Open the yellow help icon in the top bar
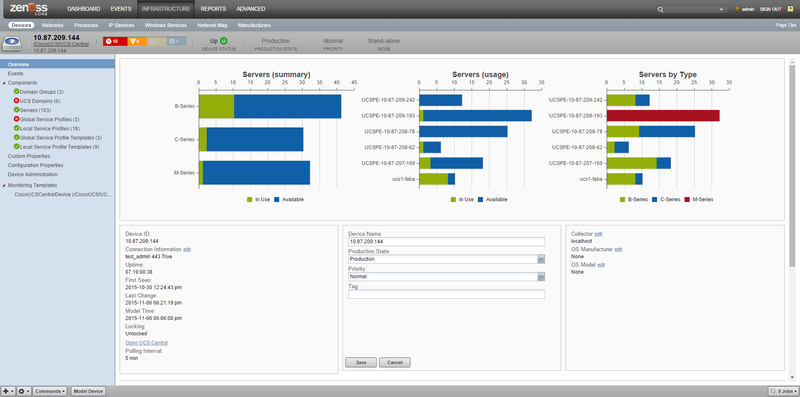Viewport: 800px width, 397px height. 790,9
